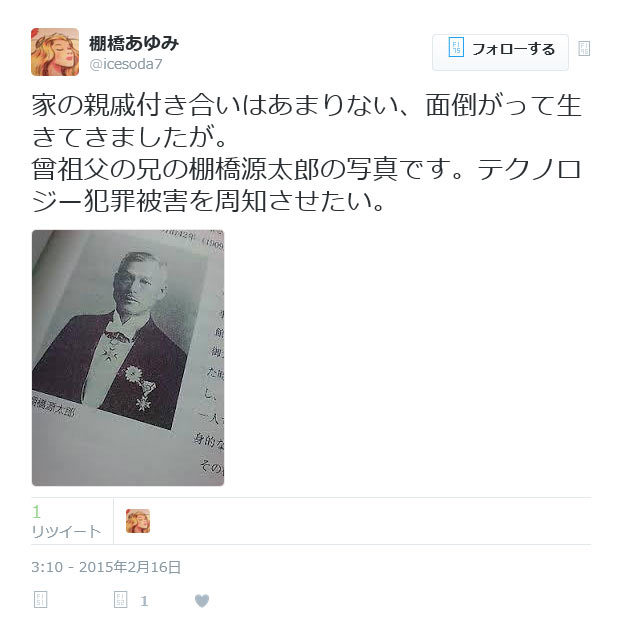Open the @icesoda7 handle link
The image size is (628, 623).
pyautogui.click(x=126, y=64)
